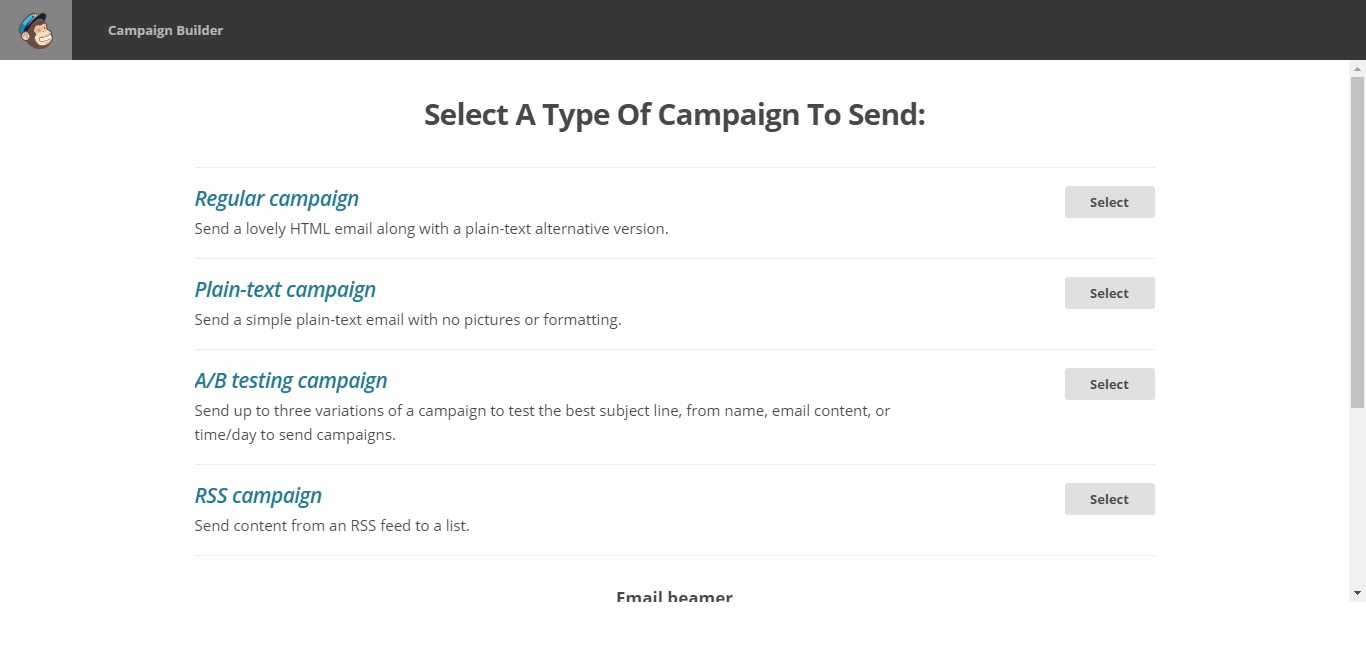The width and height of the screenshot is (1366, 662).
Task: Click empty scrollbar track below the thumb
Action: coord(1357,500)
